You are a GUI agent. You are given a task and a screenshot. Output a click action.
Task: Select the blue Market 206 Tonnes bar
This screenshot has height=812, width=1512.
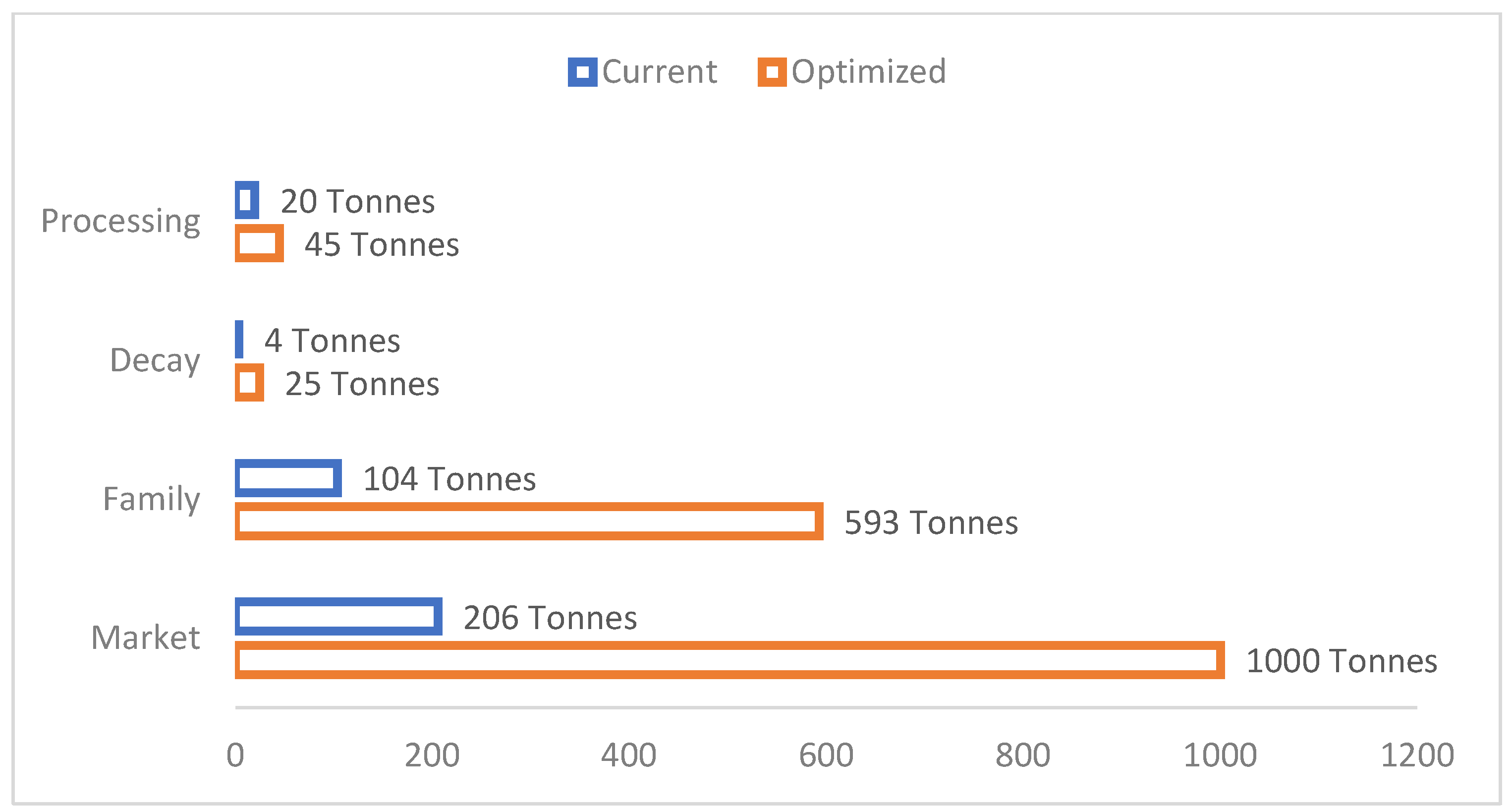tap(338, 617)
